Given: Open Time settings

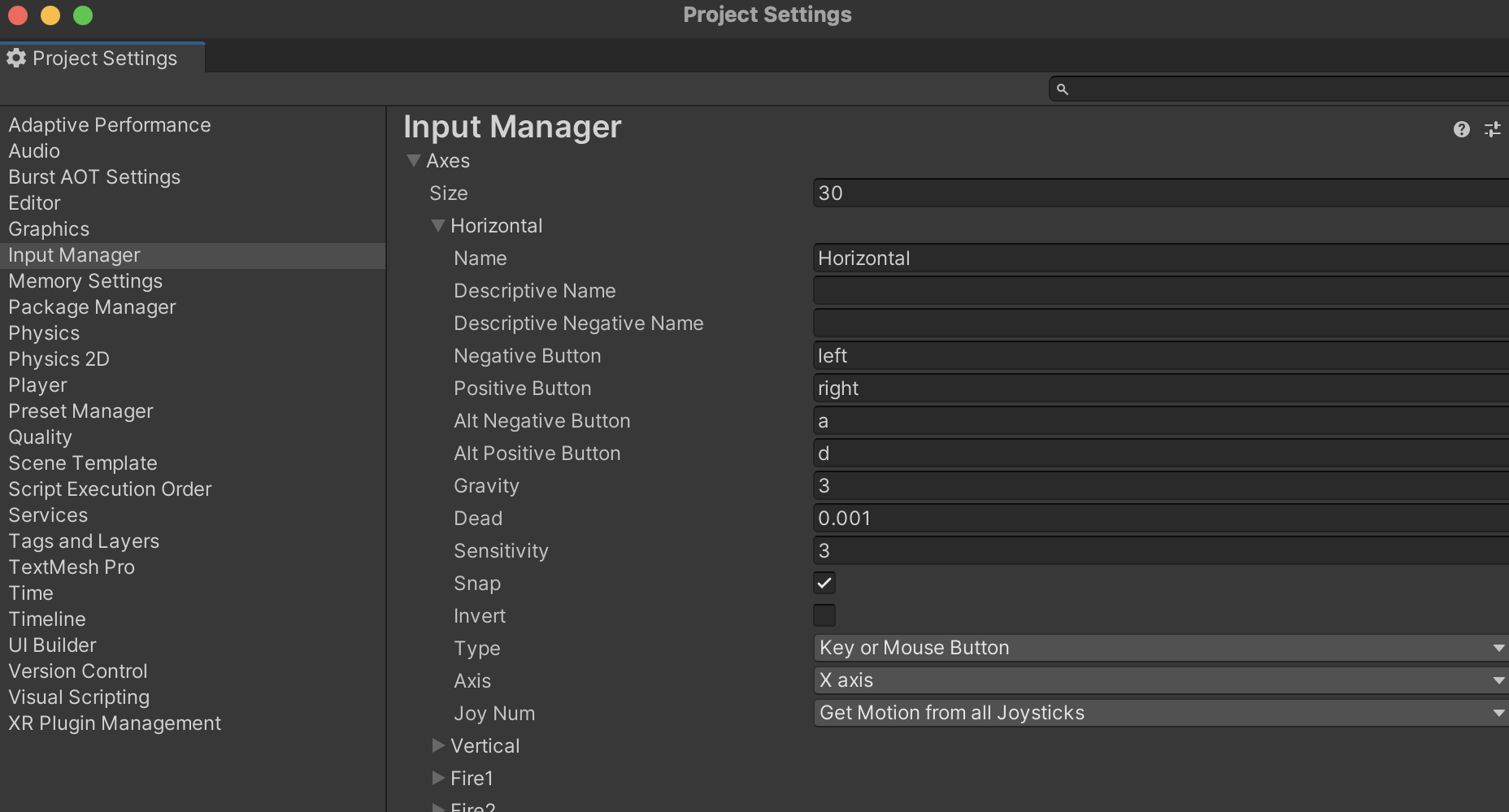Looking at the screenshot, I should [31, 593].
